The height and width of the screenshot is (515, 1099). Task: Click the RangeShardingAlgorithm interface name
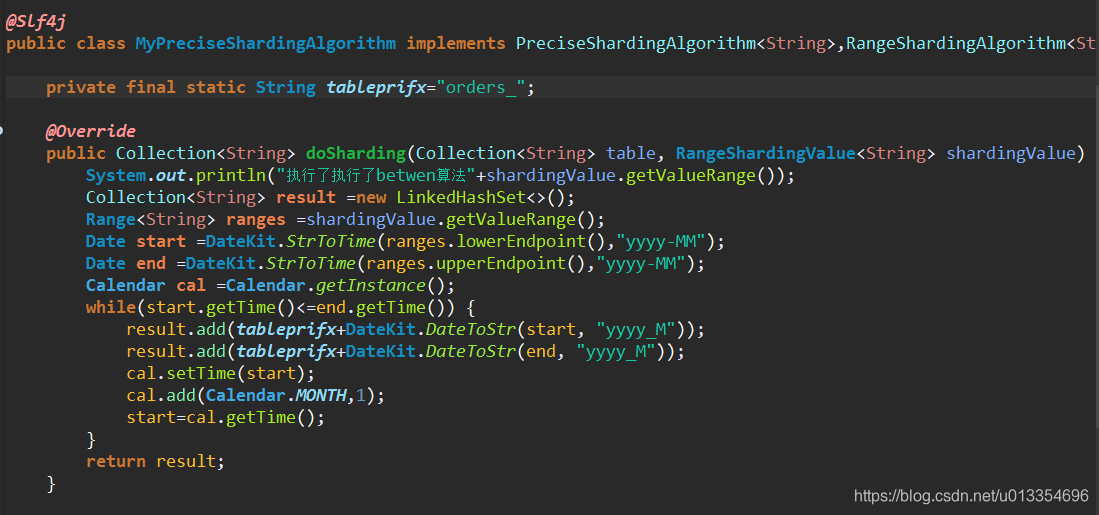pyautogui.click(x=956, y=43)
